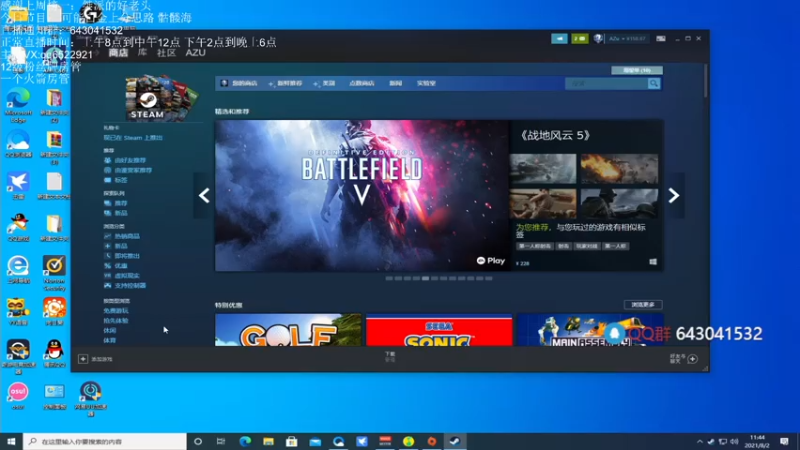The height and width of the screenshot is (450, 800).
Task: Open the Main Assembly special offer thumbnail
Action: pos(590,330)
